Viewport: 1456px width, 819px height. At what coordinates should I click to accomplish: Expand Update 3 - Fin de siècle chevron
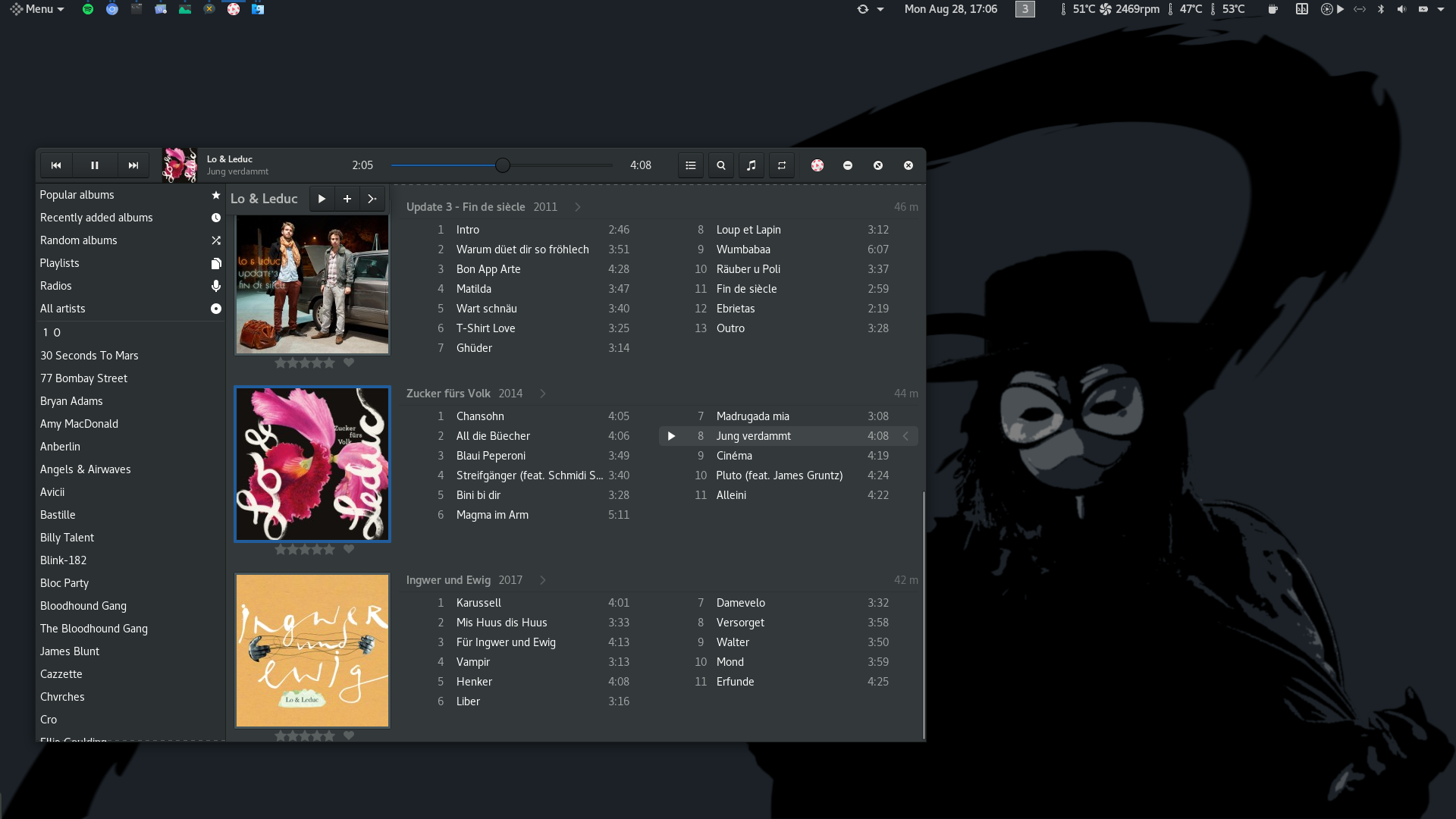tap(578, 207)
